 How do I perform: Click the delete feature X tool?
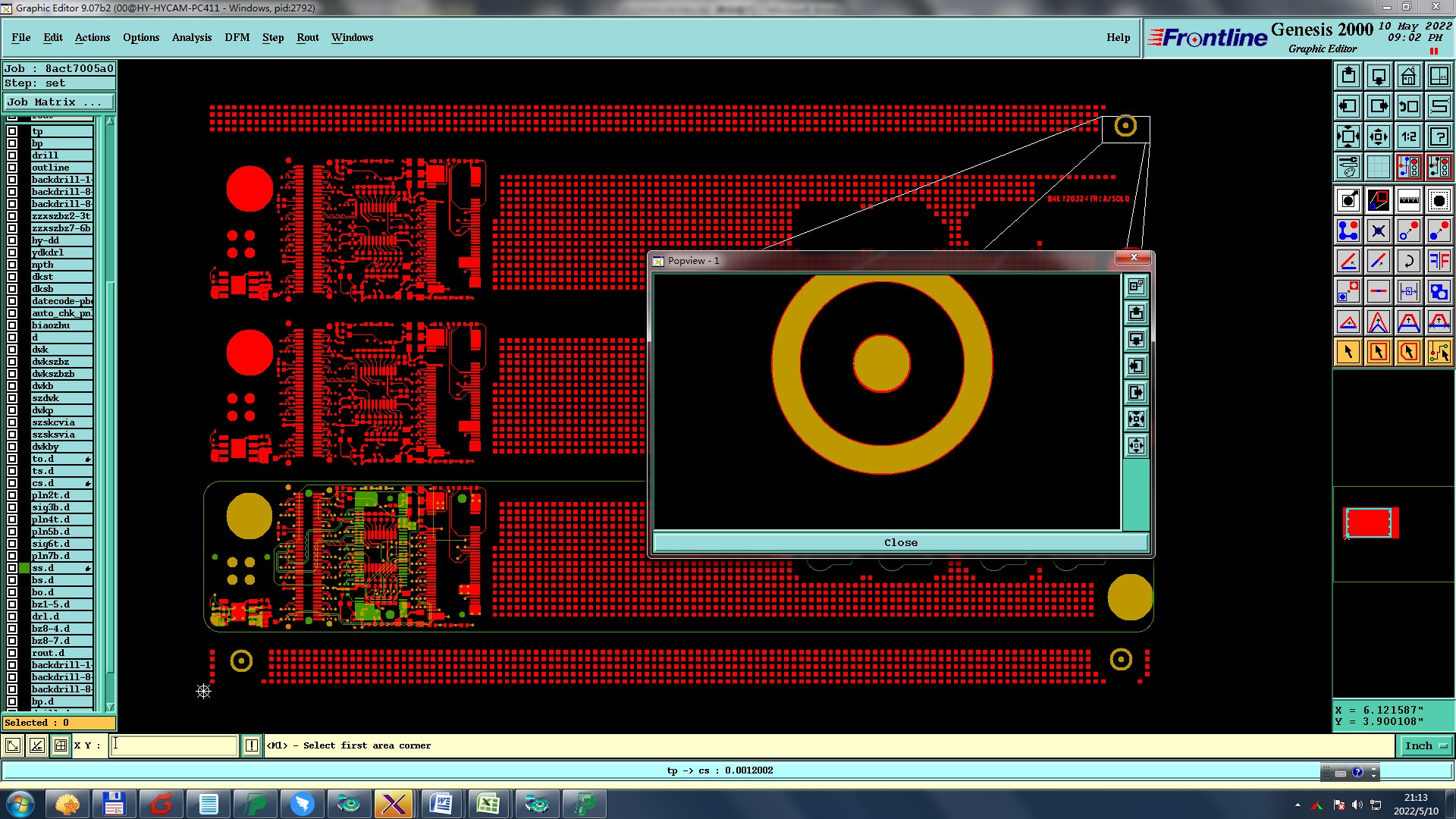pyautogui.click(x=1378, y=231)
